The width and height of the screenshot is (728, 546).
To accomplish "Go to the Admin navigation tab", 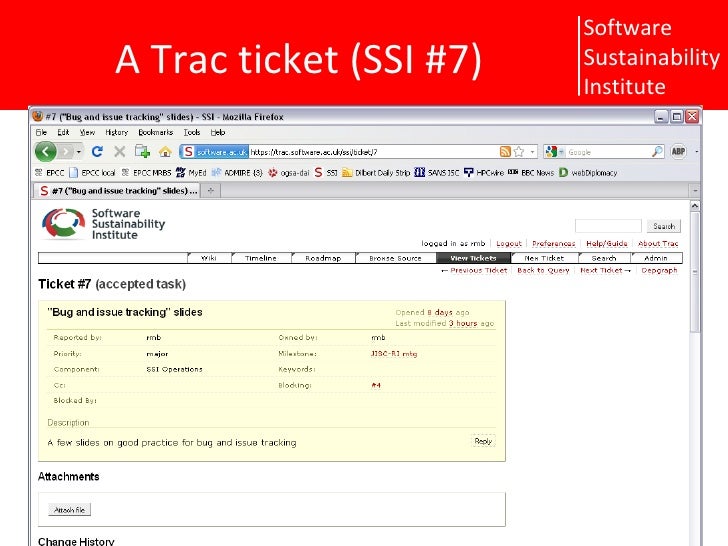I will point(656,258).
